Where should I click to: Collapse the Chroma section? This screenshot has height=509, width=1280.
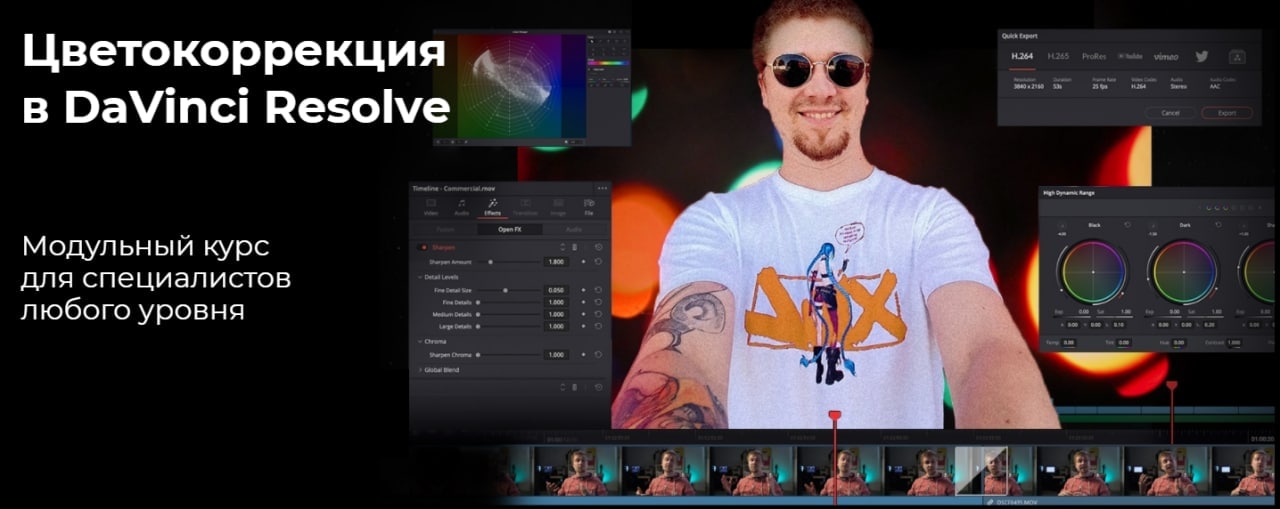pyautogui.click(x=421, y=341)
